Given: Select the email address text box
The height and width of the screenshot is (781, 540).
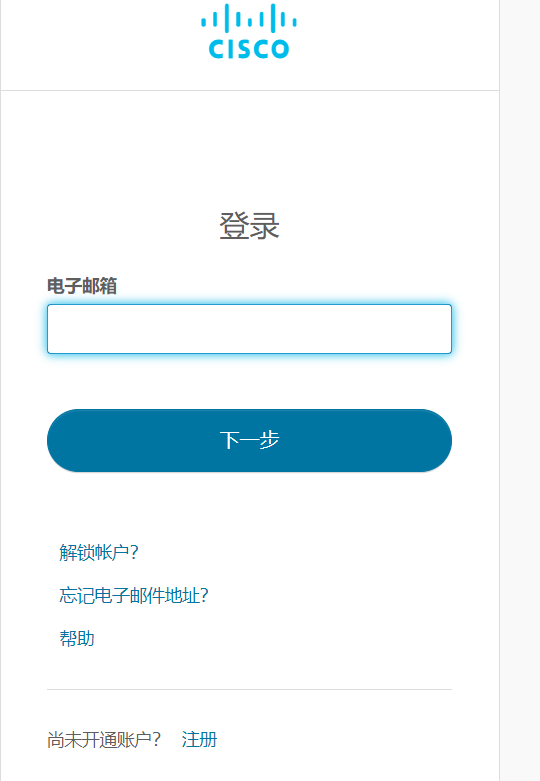Looking at the screenshot, I should click(249, 329).
